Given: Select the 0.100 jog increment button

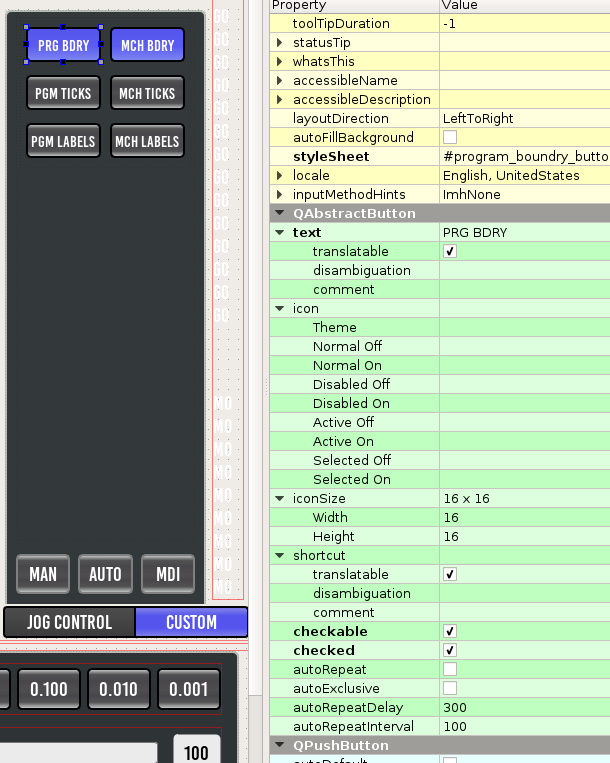Looking at the screenshot, I should coord(49,689).
